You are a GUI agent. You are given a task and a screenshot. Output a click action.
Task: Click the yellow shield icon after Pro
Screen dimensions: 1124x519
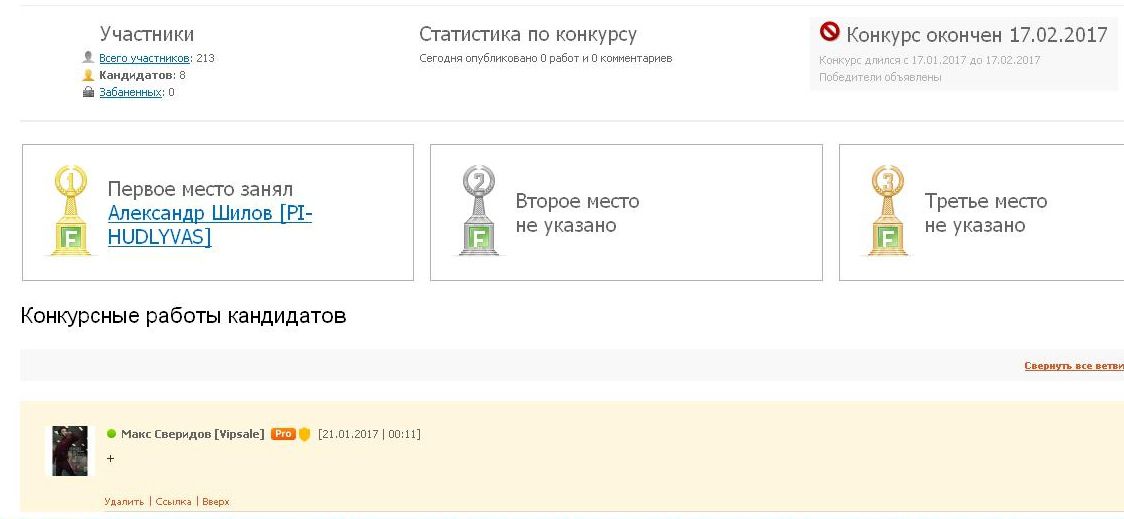(304, 434)
